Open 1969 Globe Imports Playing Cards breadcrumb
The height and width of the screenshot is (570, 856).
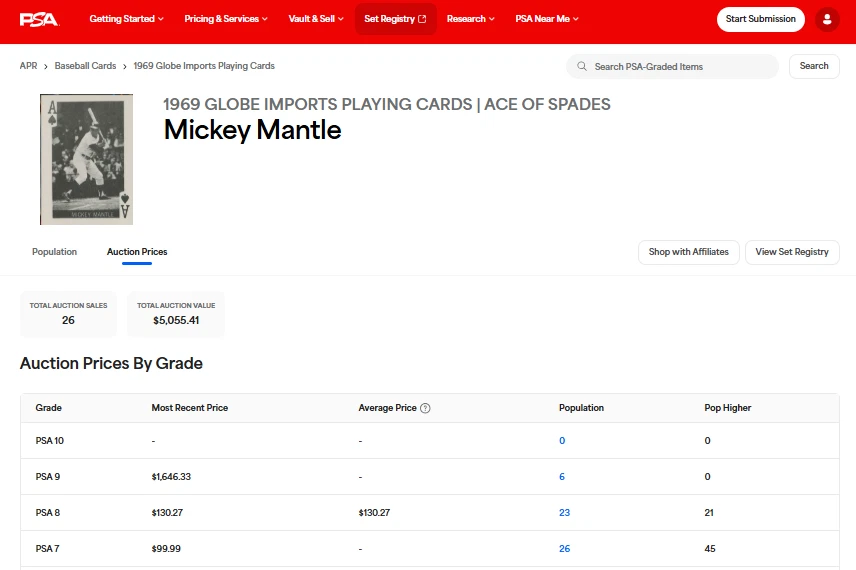(204, 66)
